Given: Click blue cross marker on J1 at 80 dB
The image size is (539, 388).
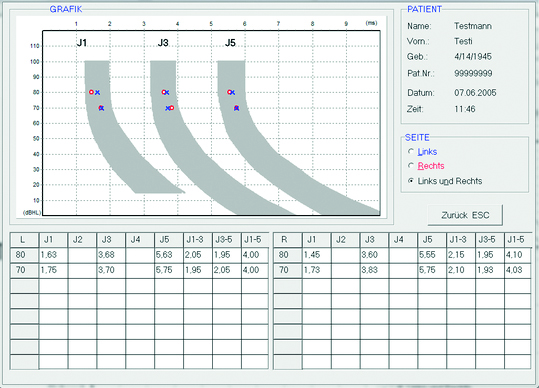Looking at the screenshot, I should pyautogui.click(x=98, y=92).
